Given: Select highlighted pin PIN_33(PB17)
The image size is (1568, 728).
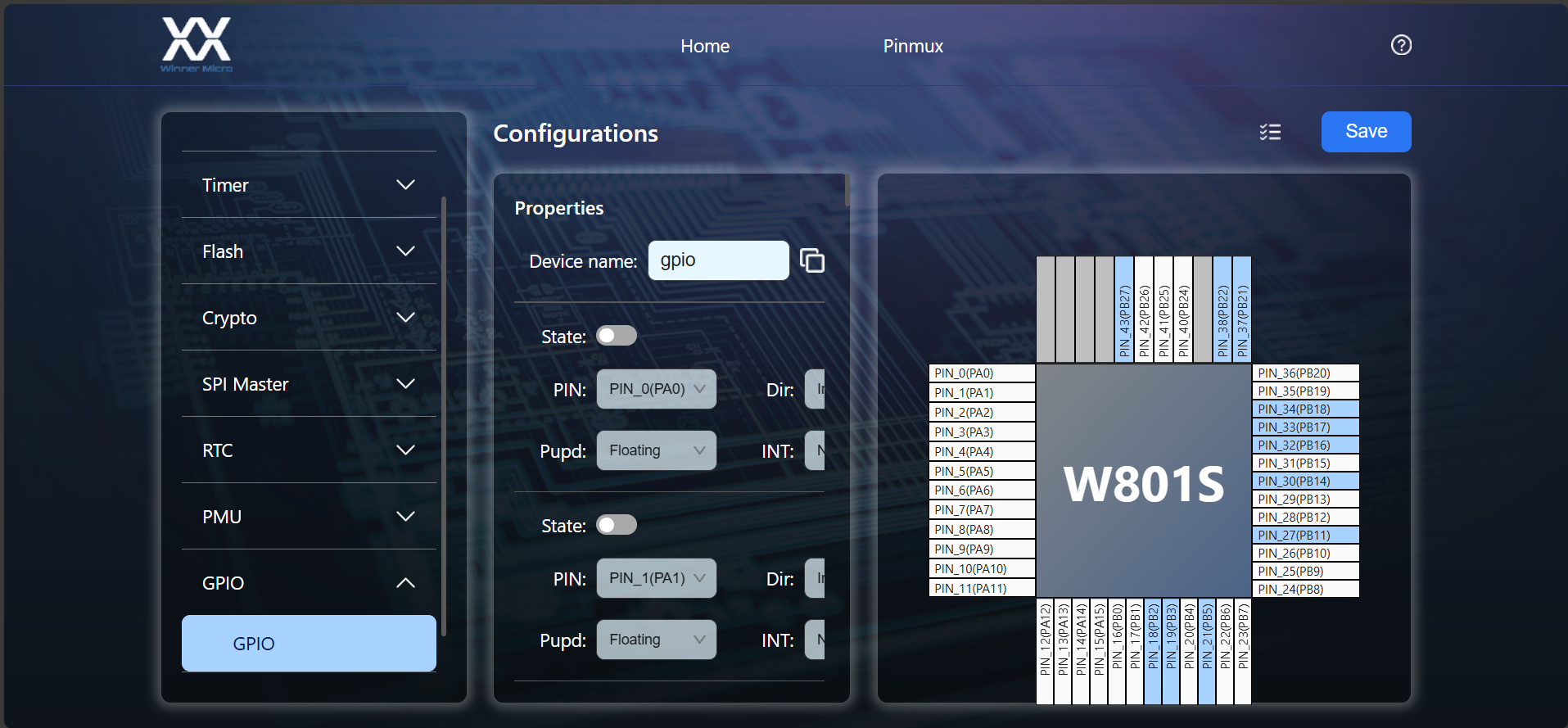Looking at the screenshot, I should click(x=1306, y=427).
